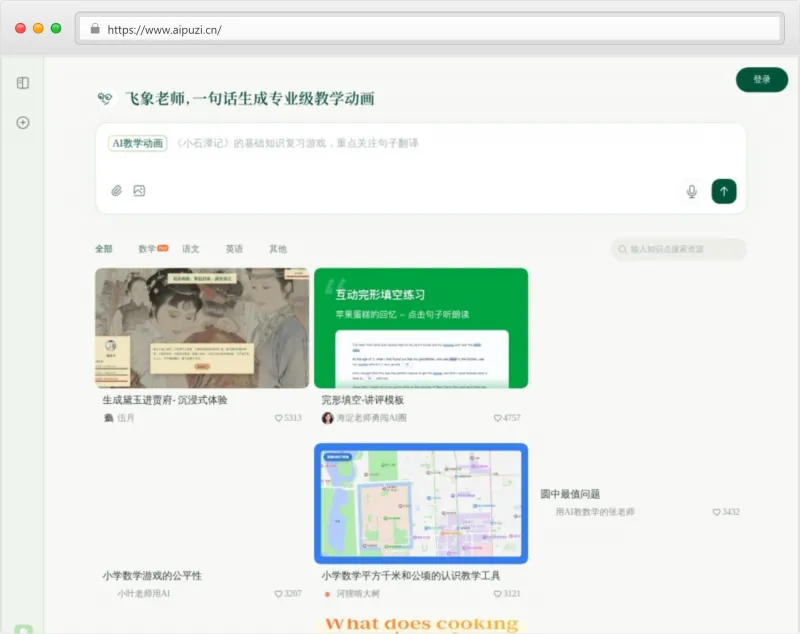This screenshot has height=634, width=800.
Task: Click the magnifier icon in the search box
Action: 622,249
